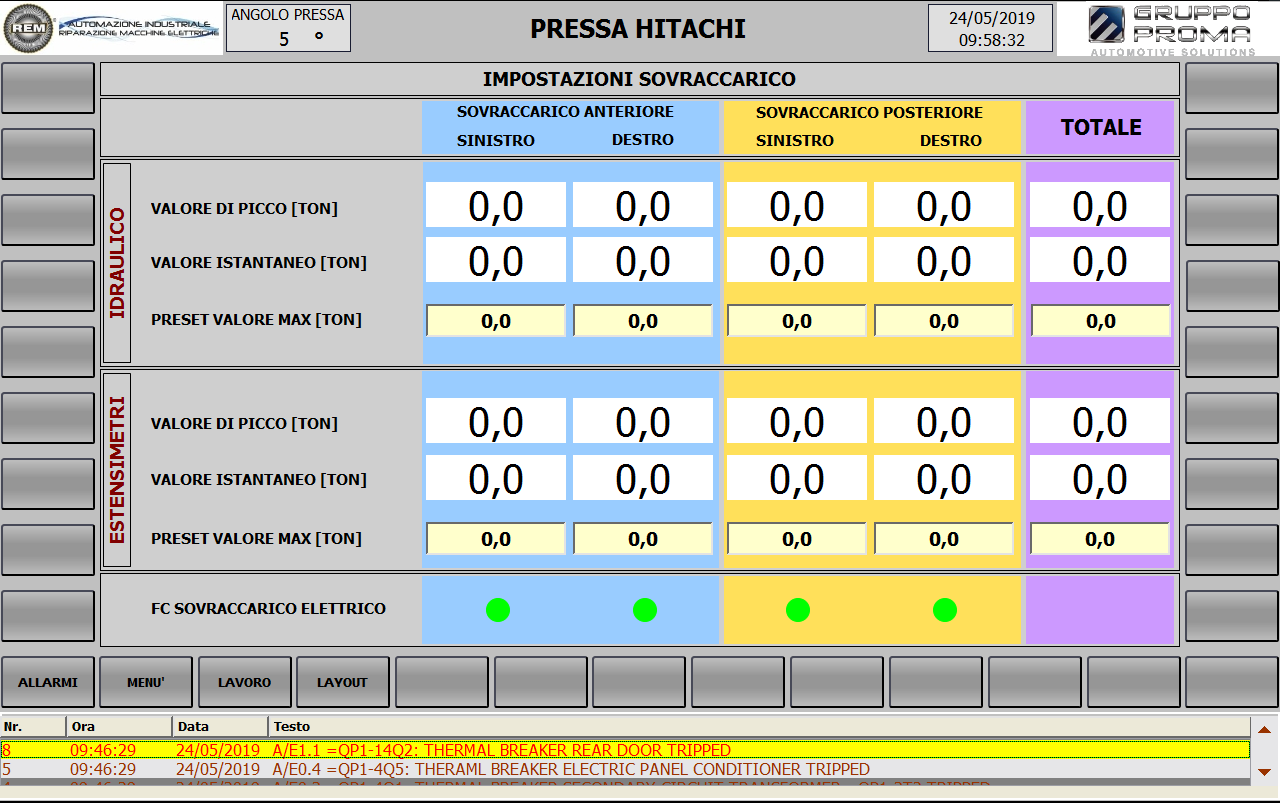Click Idraulico peak value anteriore sinistro
Screen dimensions: 1280x803
(496, 206)
